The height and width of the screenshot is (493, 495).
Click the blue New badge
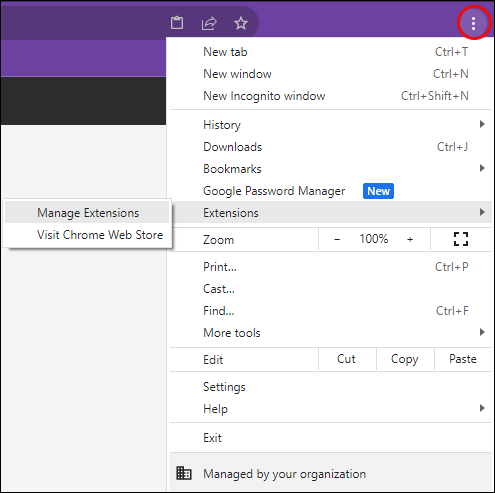pyautogui.click(x=378, y=191)
